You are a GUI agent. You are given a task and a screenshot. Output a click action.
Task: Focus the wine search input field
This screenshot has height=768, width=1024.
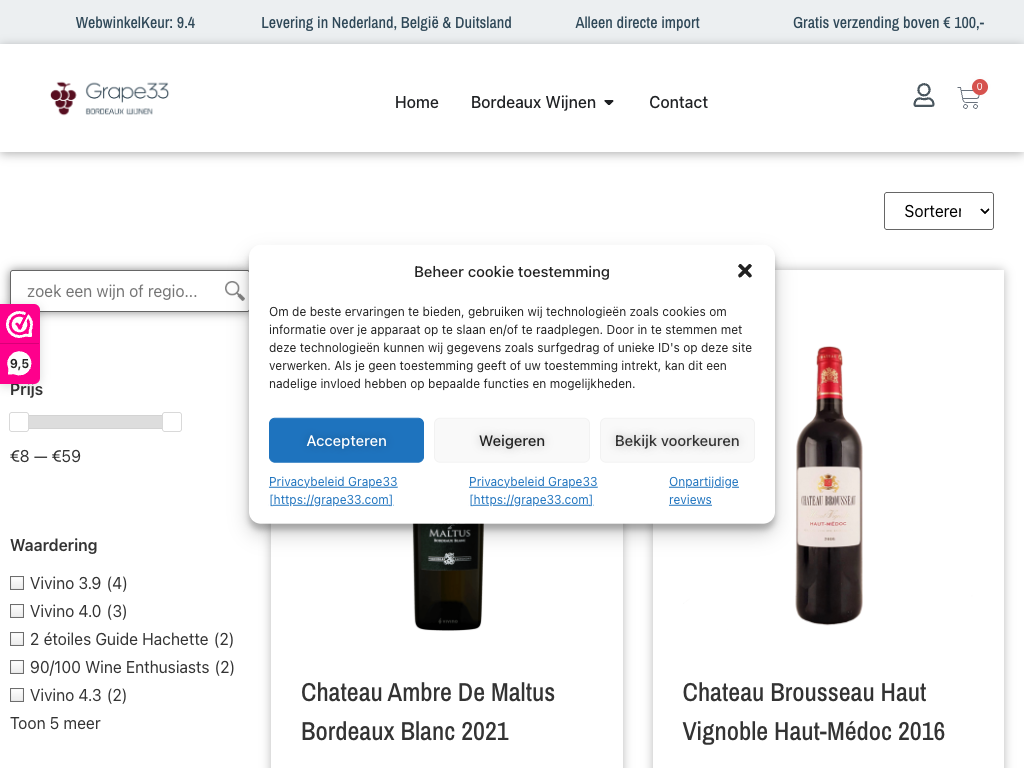[x=115, y=291]
